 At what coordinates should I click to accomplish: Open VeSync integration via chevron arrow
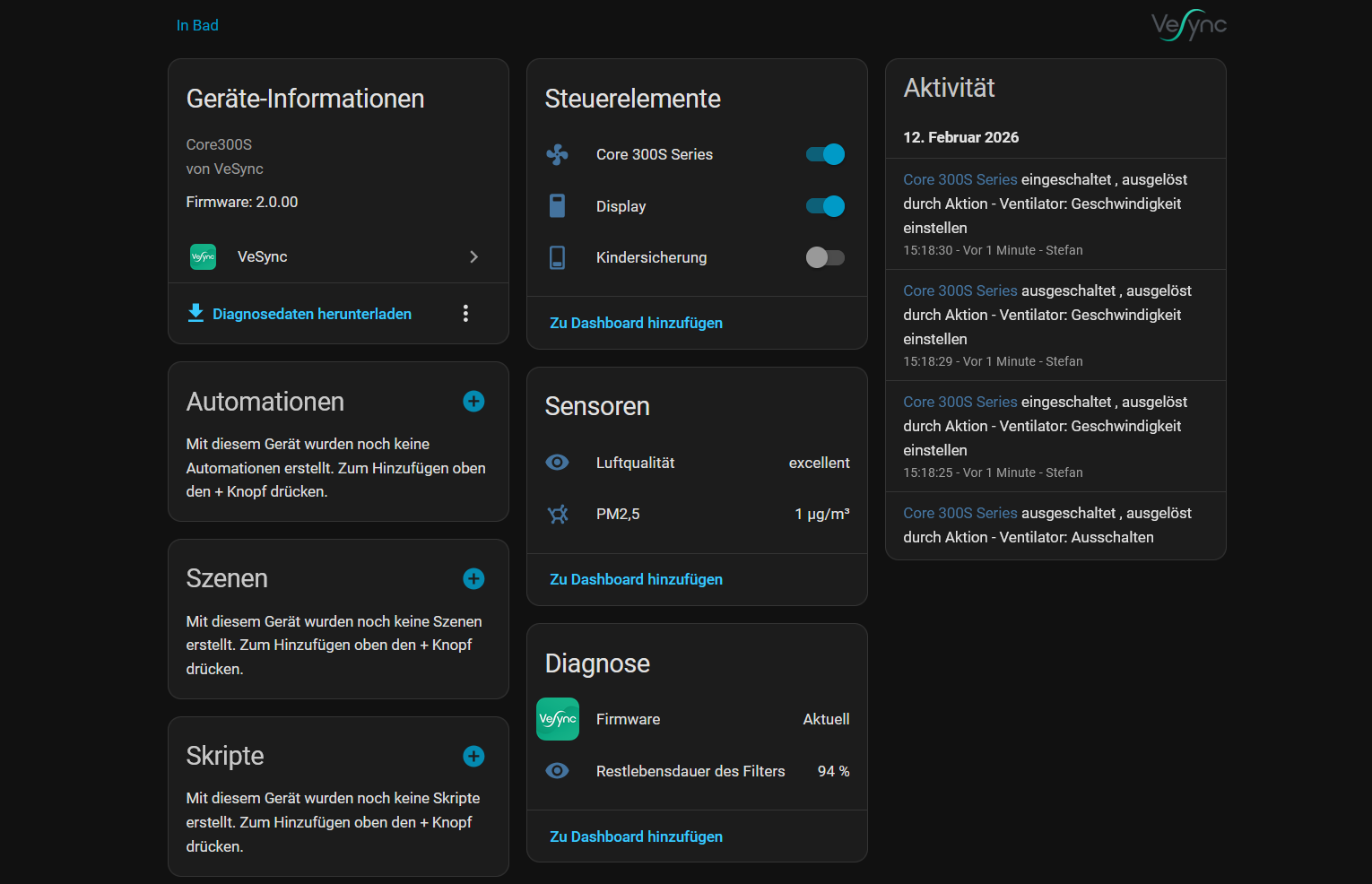pyautogui.click(x=473, y=257)
